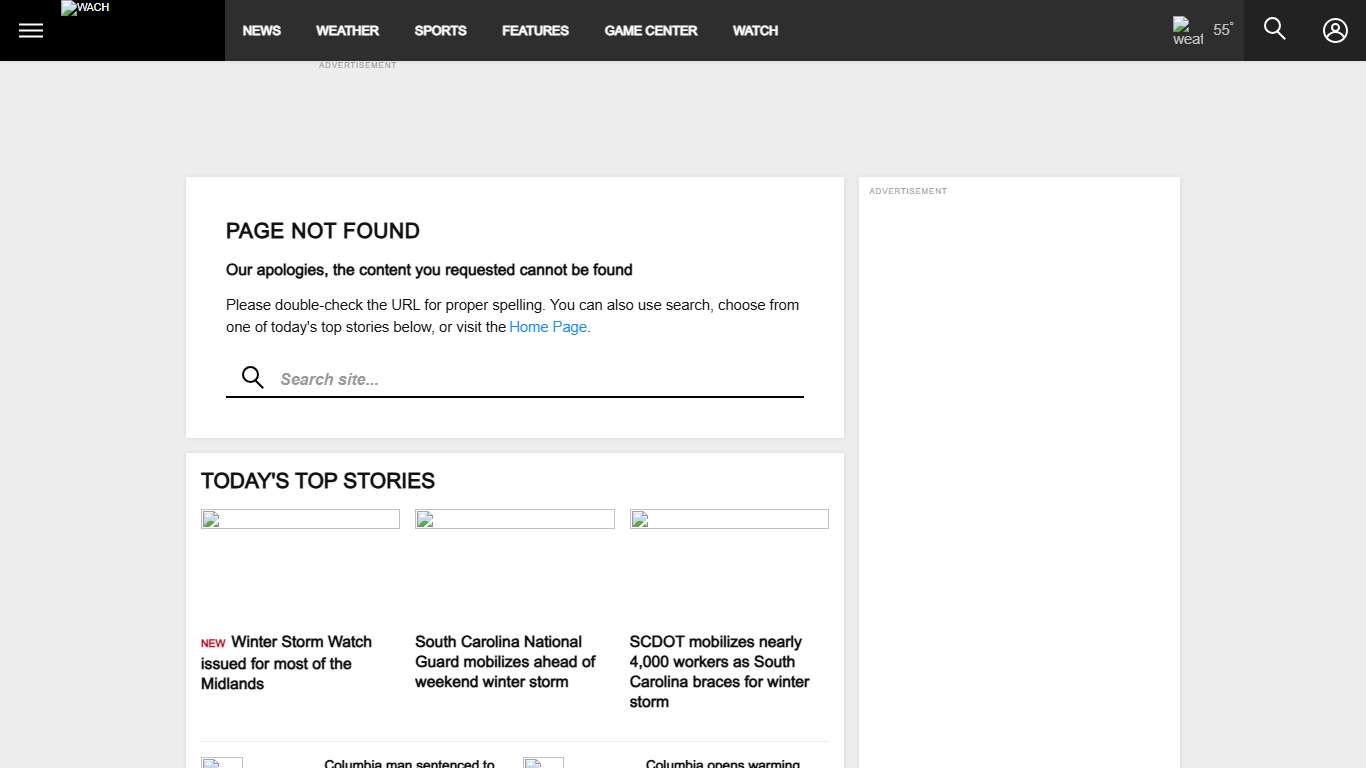Open the WATCH menu
Screen dimensions: 1366x768
(x=754, y=30)
